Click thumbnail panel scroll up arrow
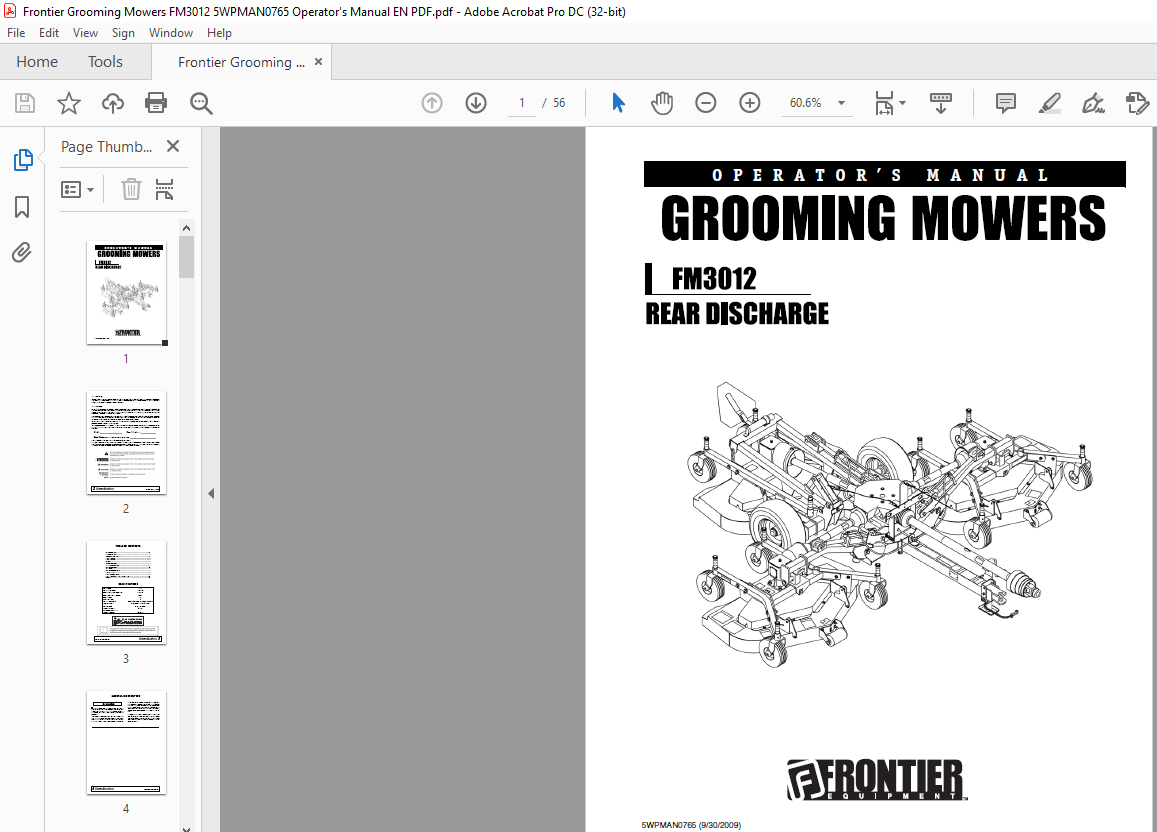Screen dimensions: 1157x832 click(x=186, y=228)
